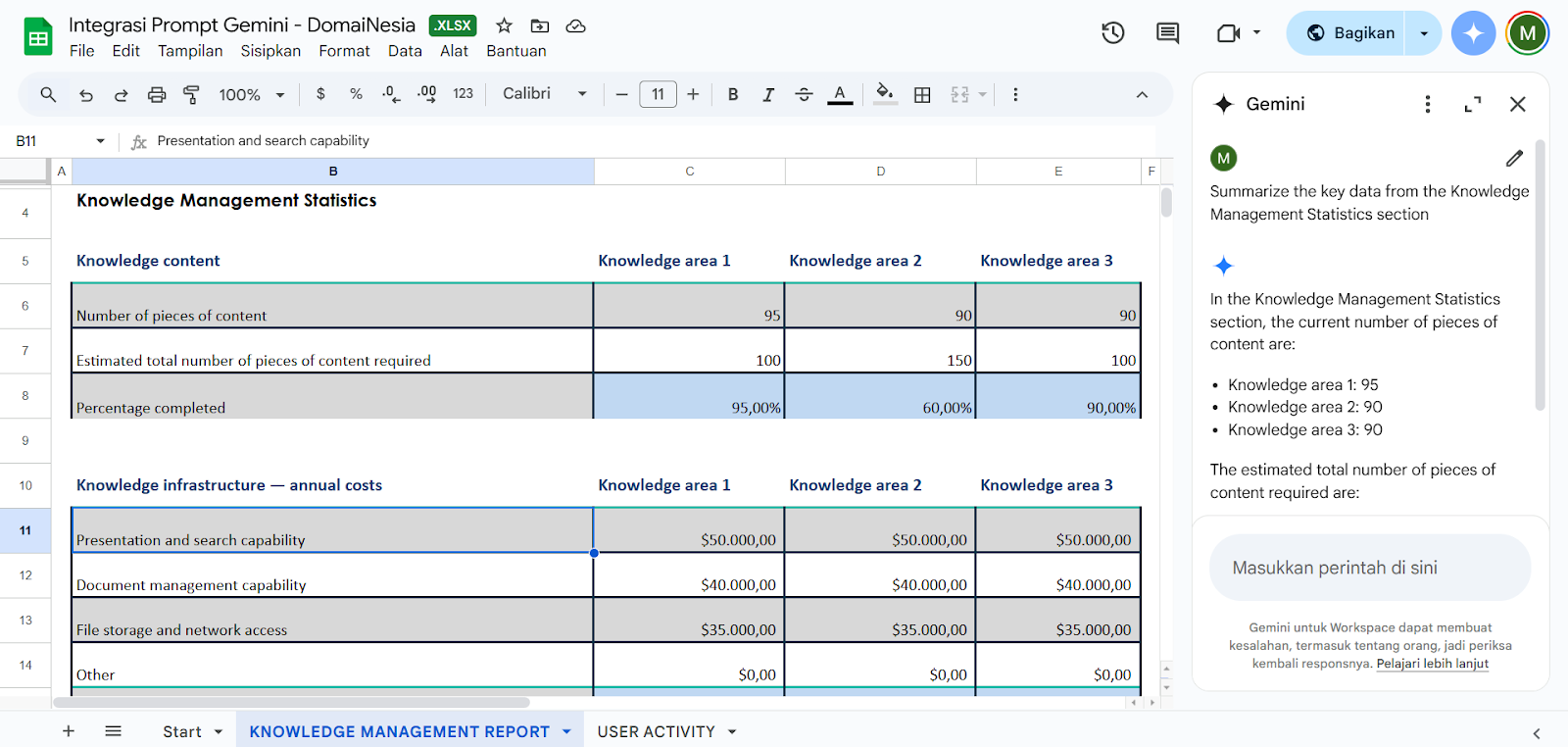Star this spreadsheet document

click(x=504, y=25)
